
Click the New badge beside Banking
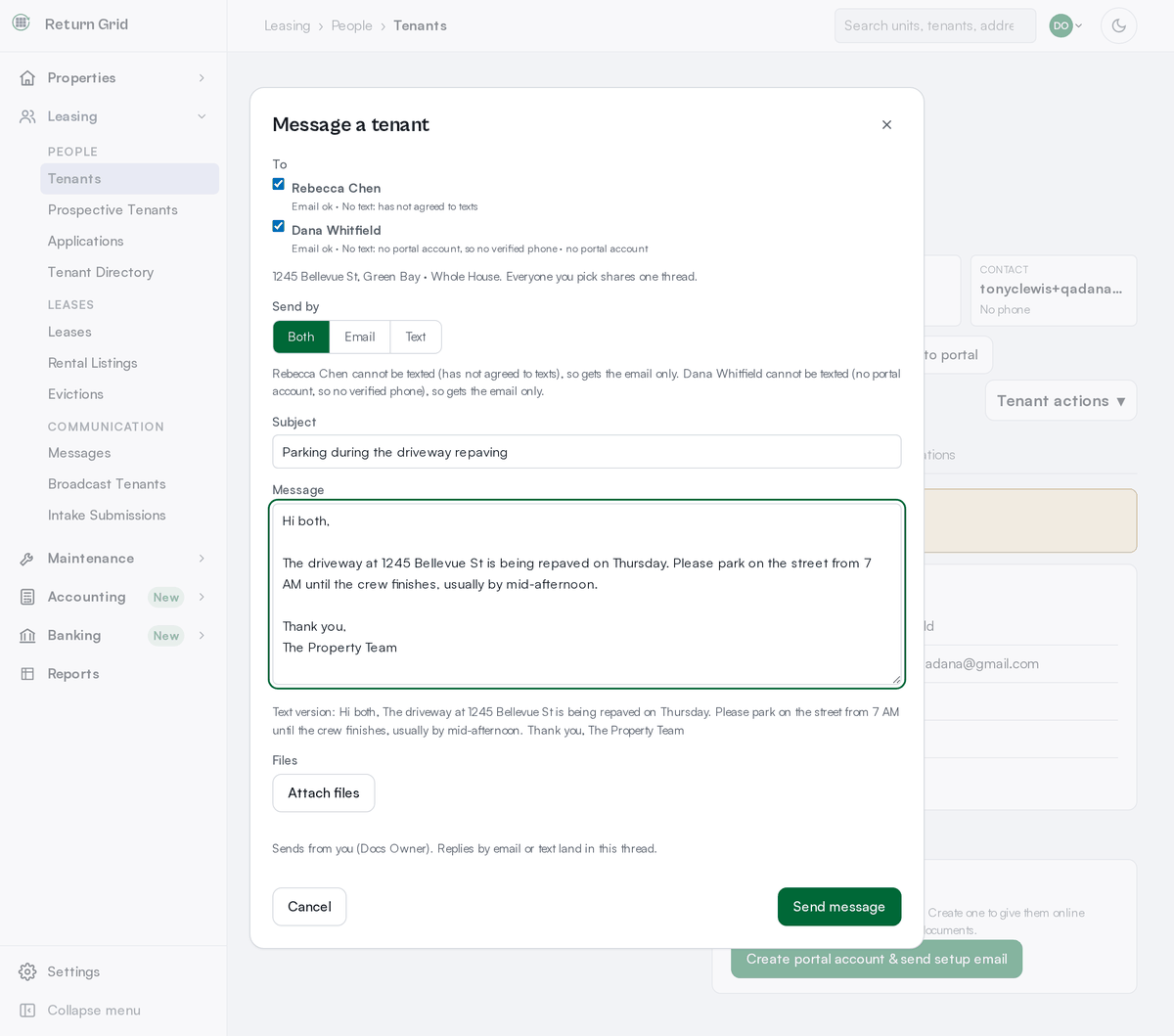(x=166, y=636)
